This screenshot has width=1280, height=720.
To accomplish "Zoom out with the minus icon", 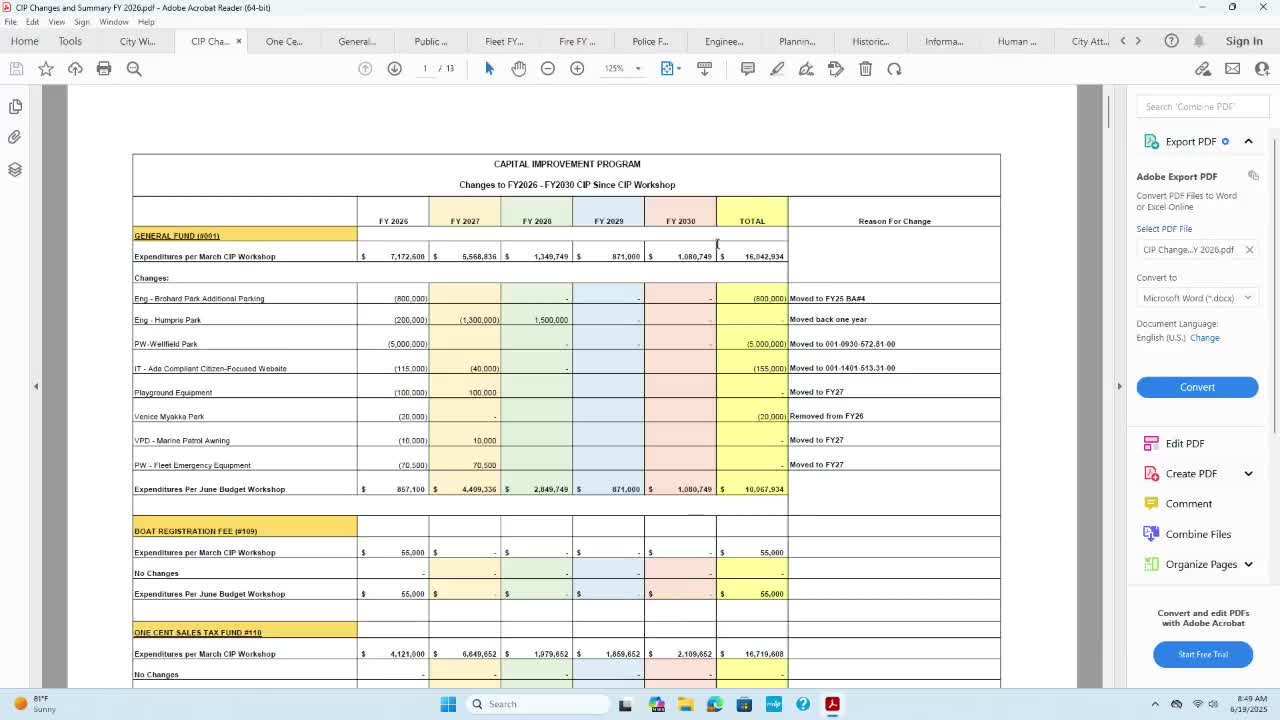I will point(548,69).
